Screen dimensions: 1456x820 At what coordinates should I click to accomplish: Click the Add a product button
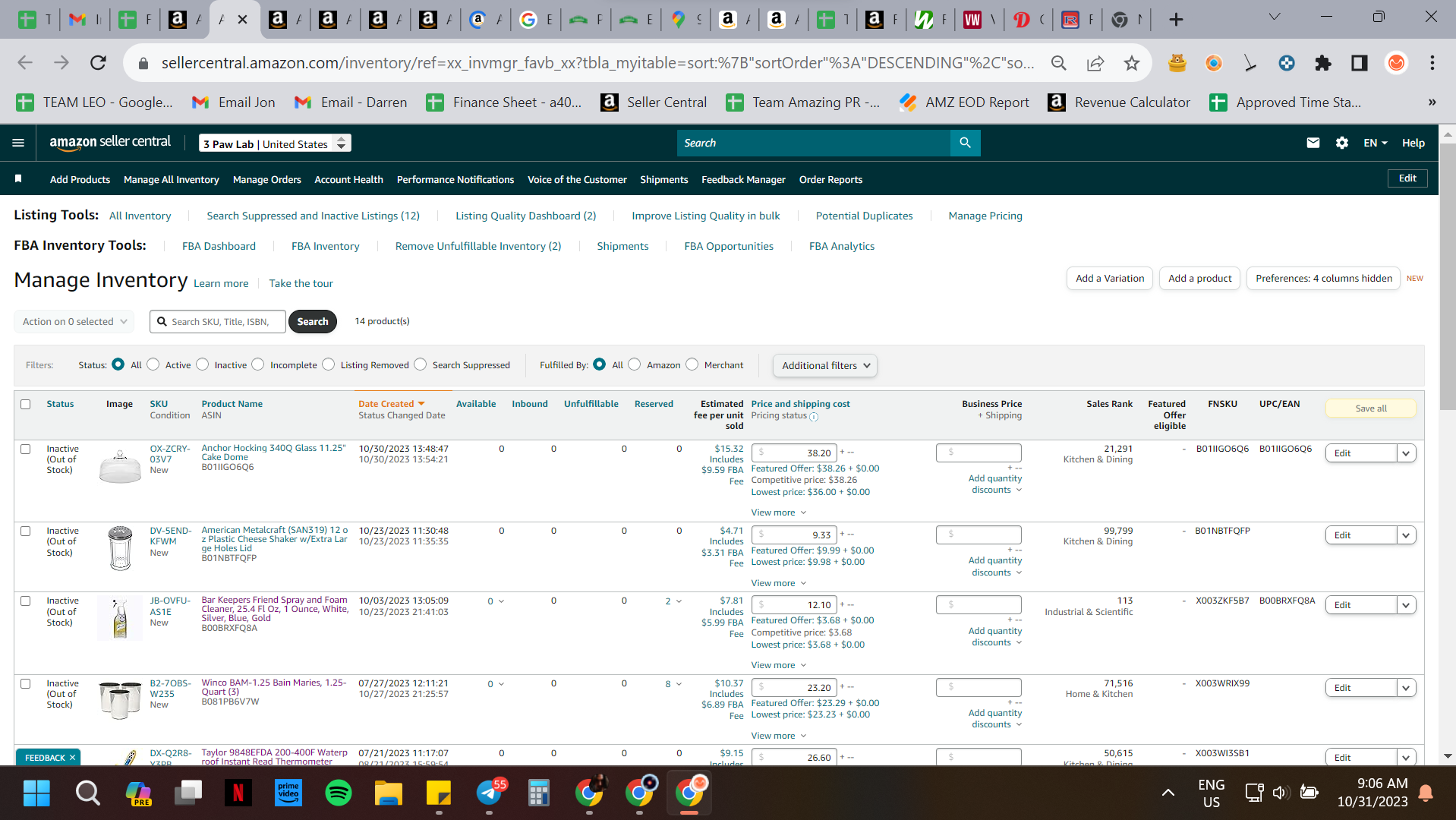tap(1200, 279)
